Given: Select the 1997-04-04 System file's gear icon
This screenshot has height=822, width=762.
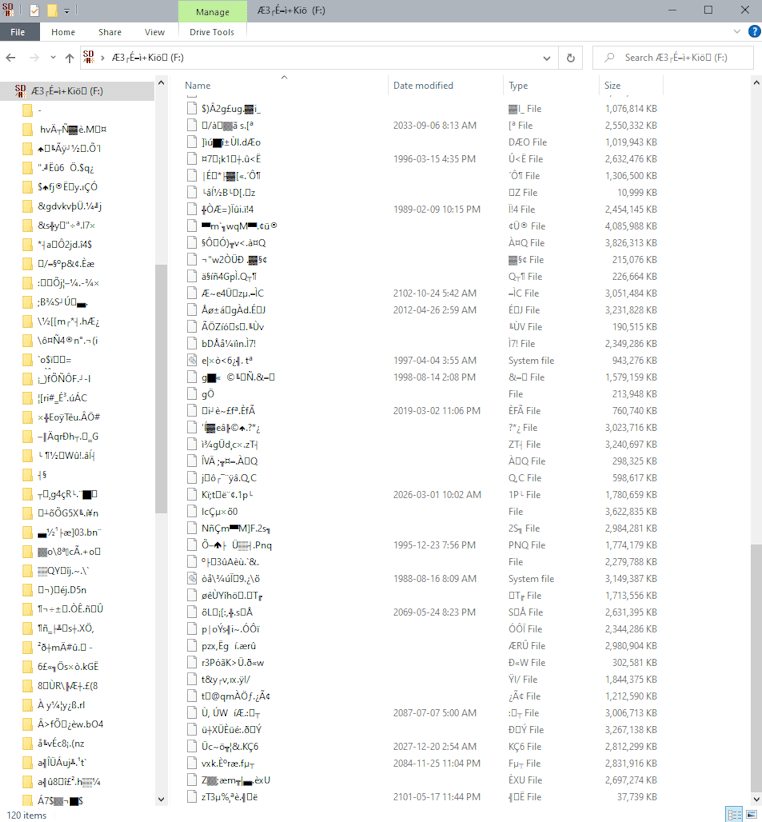Looking at the screenshot, I should coord(193,360).
